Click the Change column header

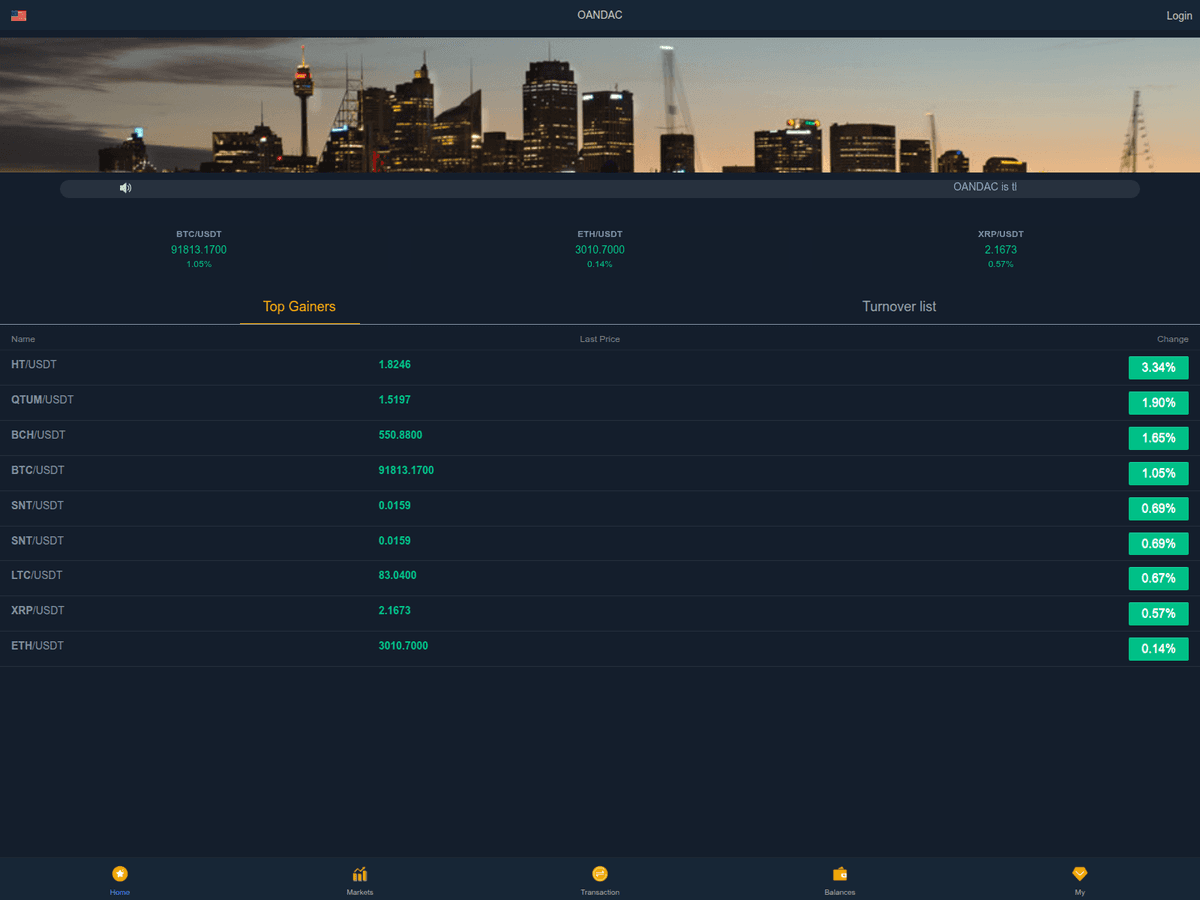coord(1173,339)
